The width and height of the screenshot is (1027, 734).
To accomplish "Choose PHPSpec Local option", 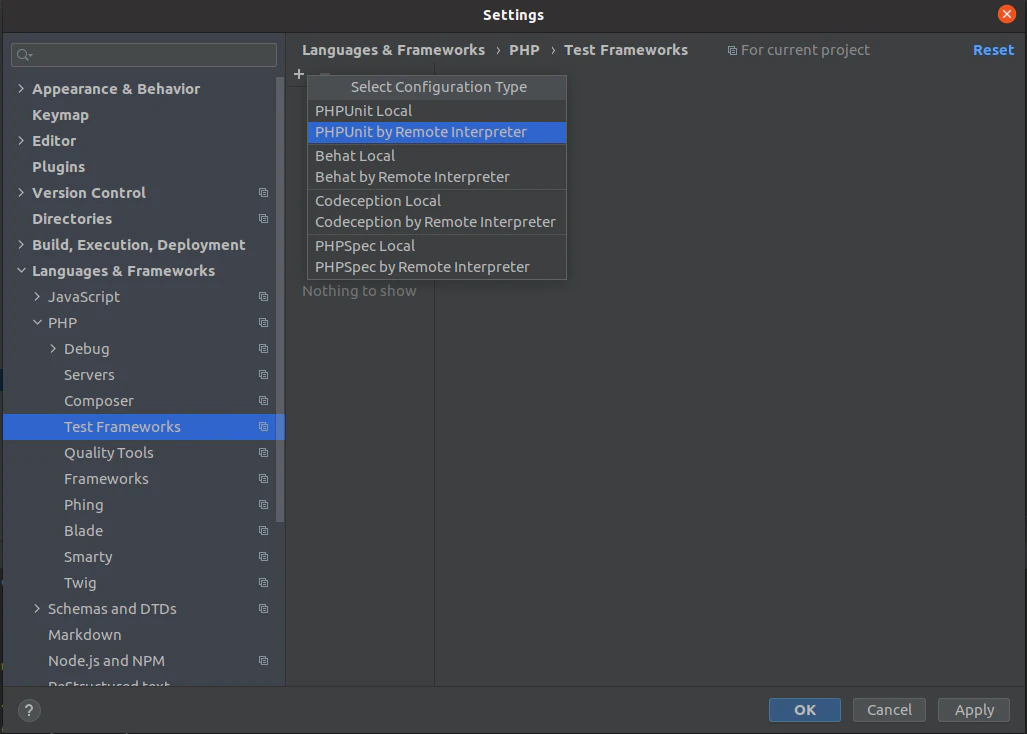I will [x=437, y=246].
